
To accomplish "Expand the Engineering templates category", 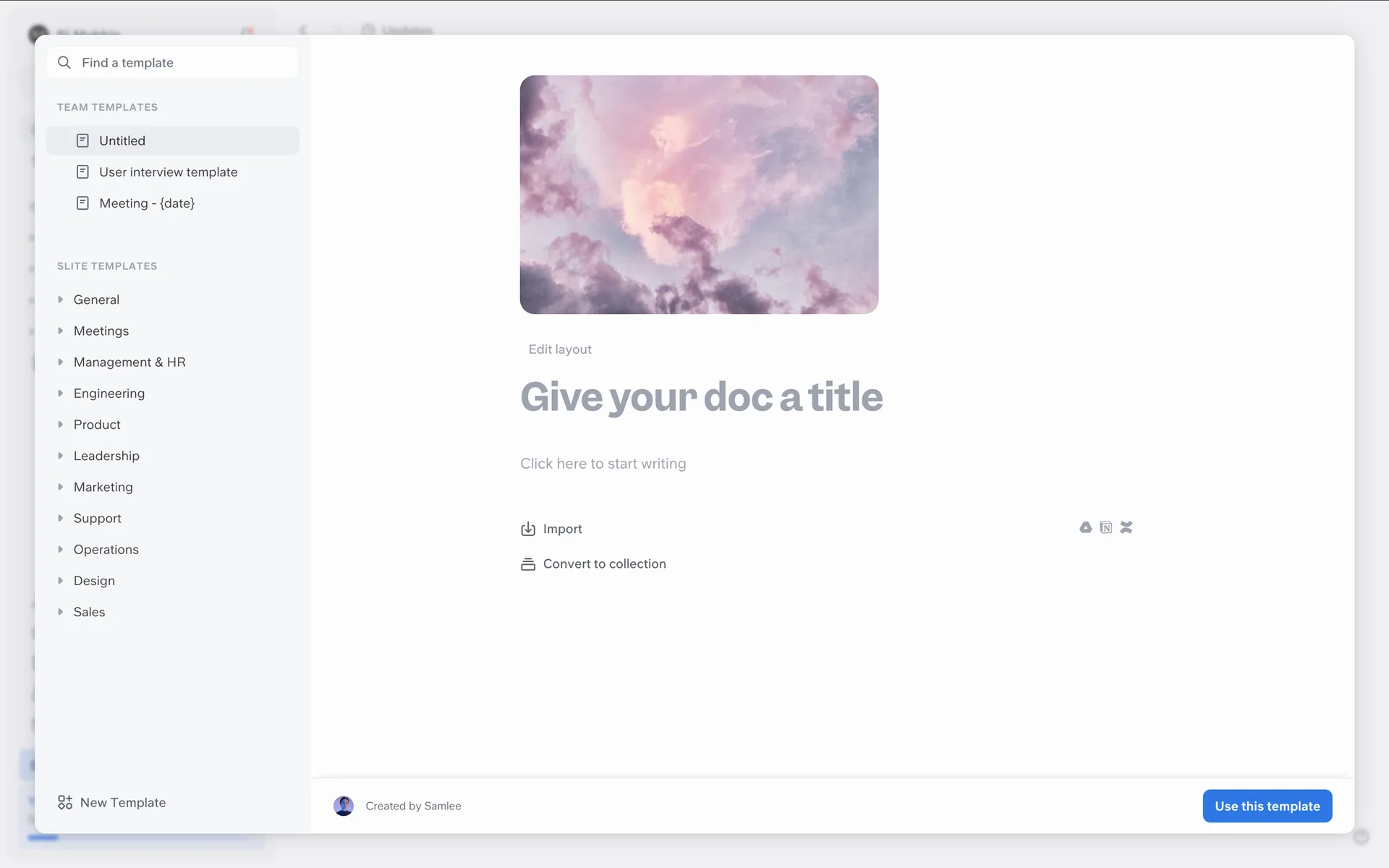I will [x=61, y=393].
